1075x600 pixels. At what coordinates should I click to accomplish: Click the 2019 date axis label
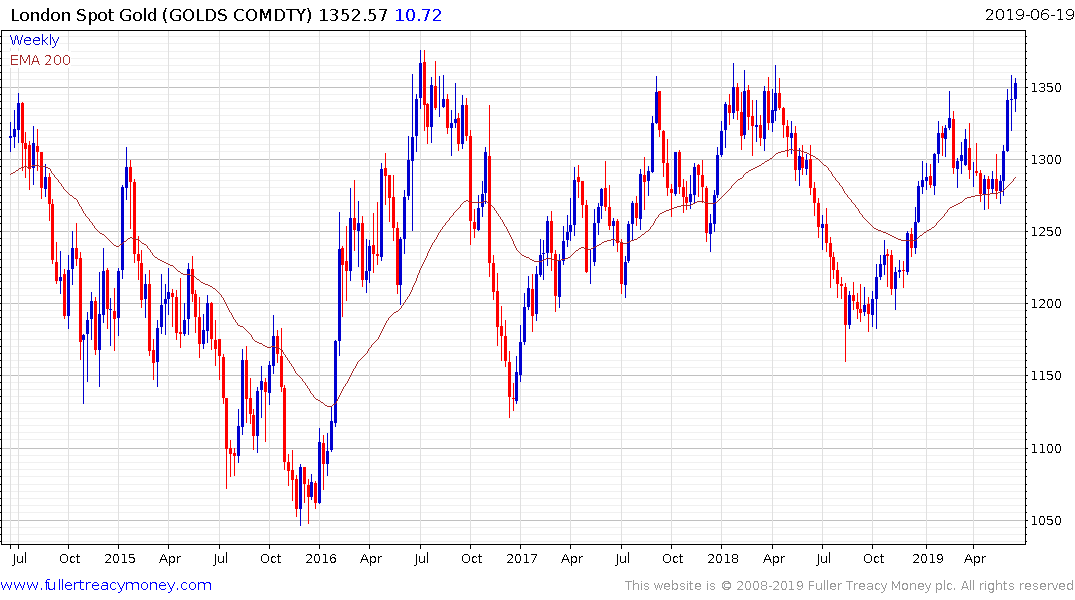tap(928, 559)
